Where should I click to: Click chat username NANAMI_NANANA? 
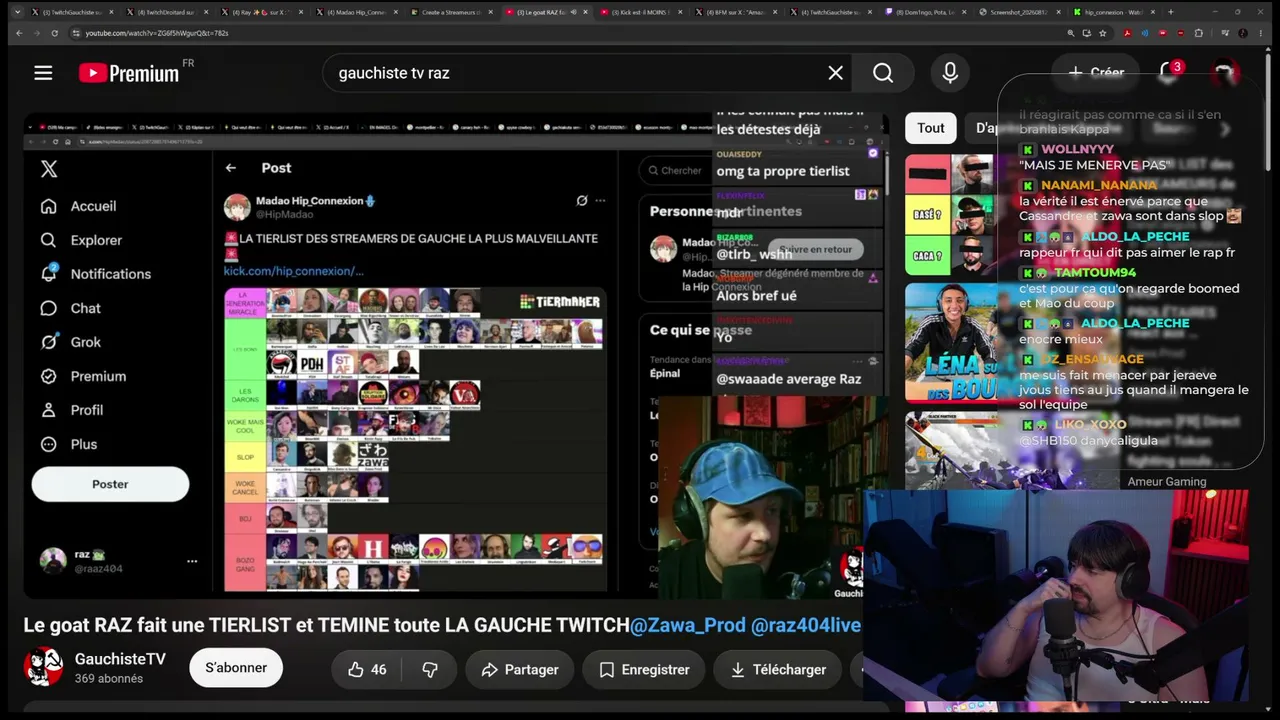point(1099,185)
